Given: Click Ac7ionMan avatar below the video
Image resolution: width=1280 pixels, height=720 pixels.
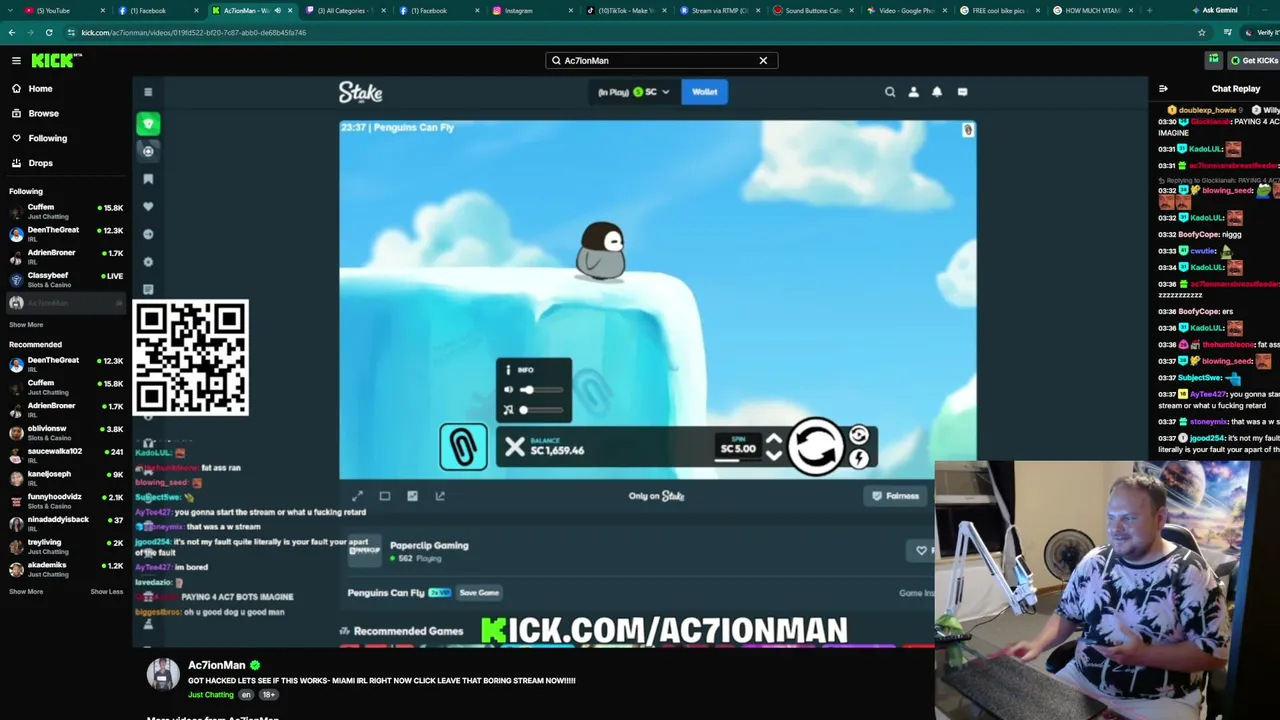Looking at the screenshot, I should pos(163,675).
